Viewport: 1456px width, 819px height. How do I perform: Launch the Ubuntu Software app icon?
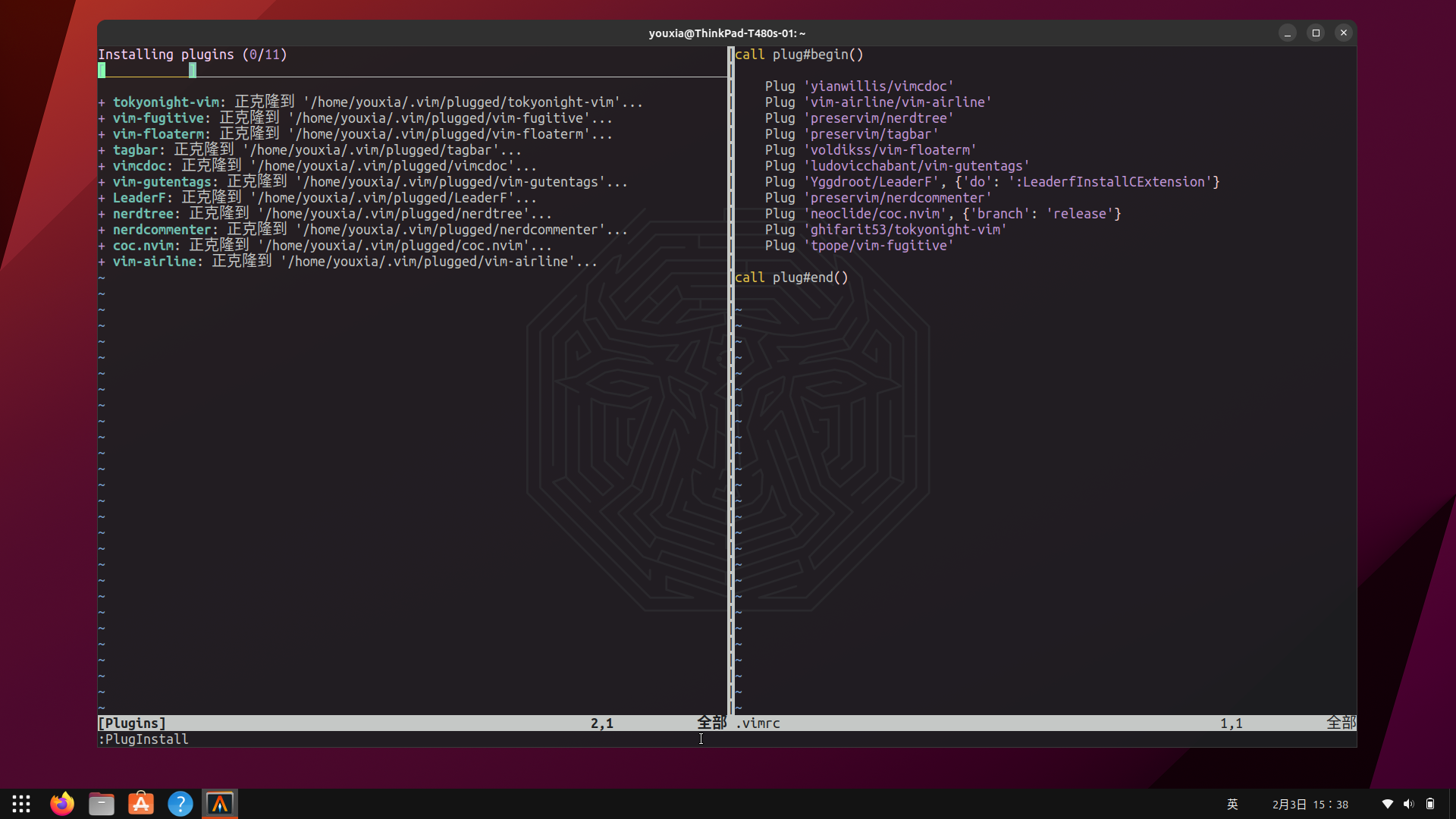tap(141, 804)
